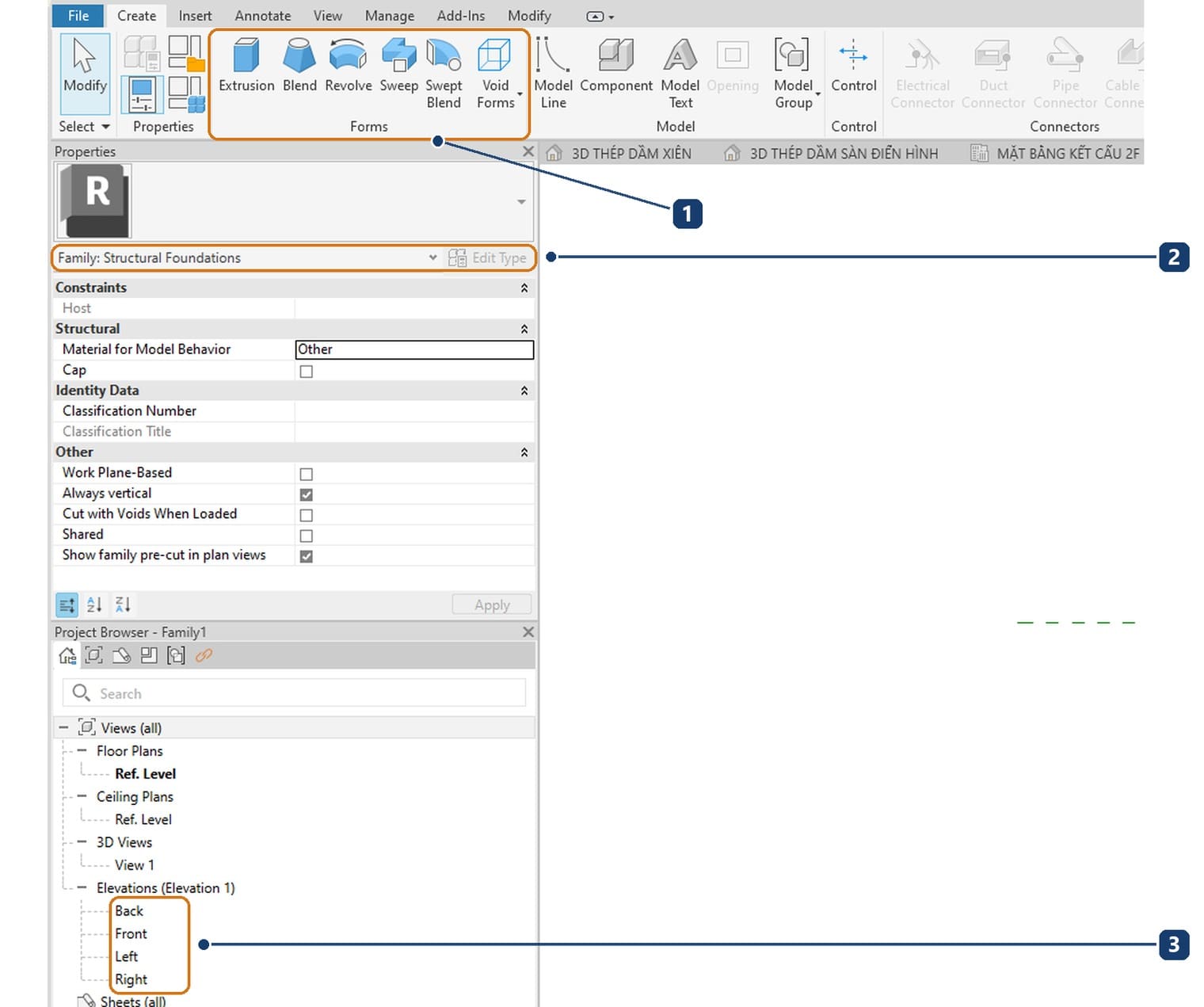Open the 3D view named View 1
Image resolution: width=1204 pixels, height=1007 pixels.
point(134,865)
